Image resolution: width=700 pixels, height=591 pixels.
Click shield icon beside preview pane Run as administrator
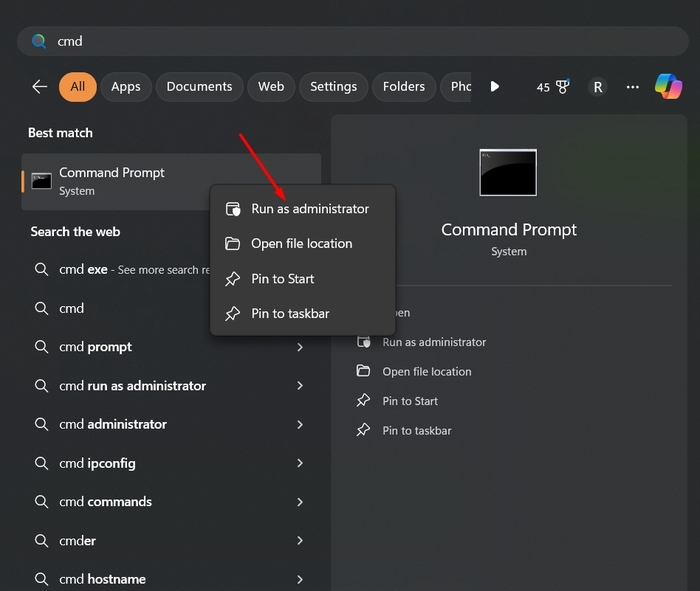point(363,342)
